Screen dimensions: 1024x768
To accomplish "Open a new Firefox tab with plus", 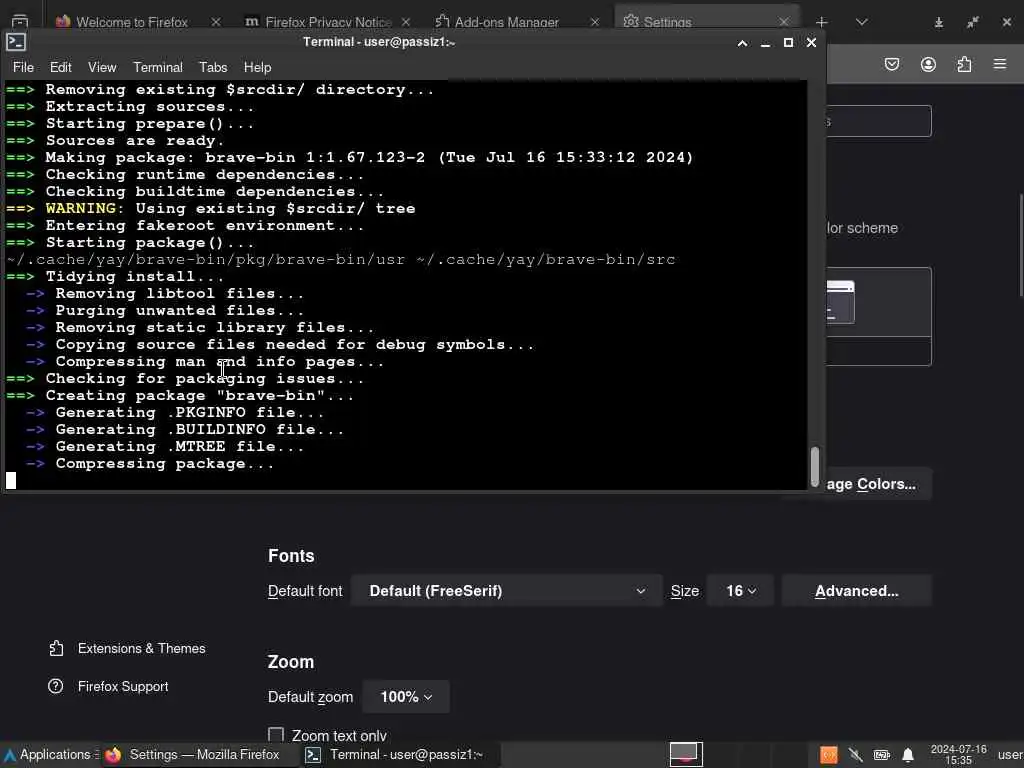I will [x=822, y=22].
